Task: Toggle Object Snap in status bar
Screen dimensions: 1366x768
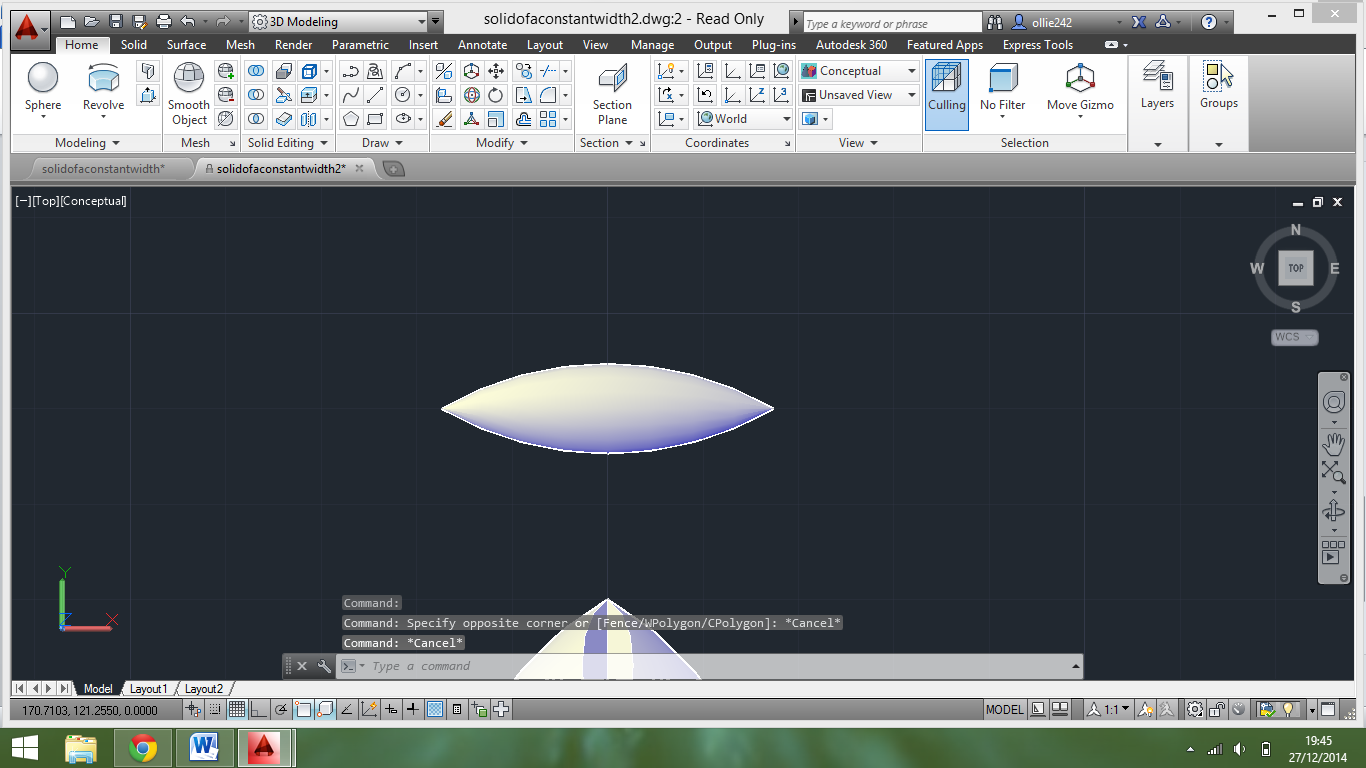Action: (303, 709)
